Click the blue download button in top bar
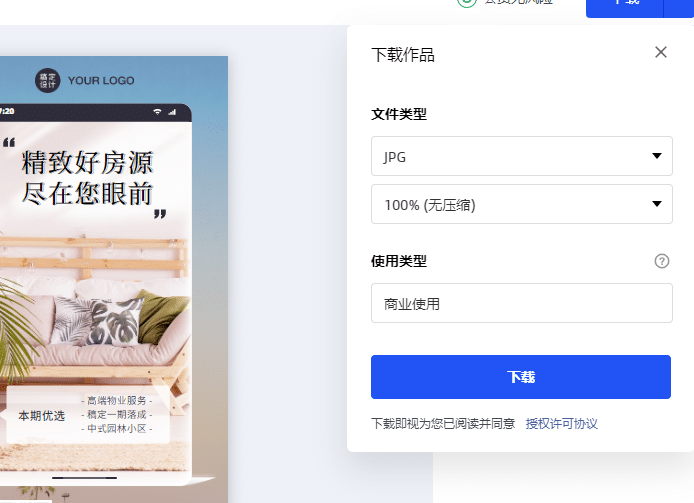Viewport: 694px width, 503px height. pyautogui.click(x=624, y=7)
